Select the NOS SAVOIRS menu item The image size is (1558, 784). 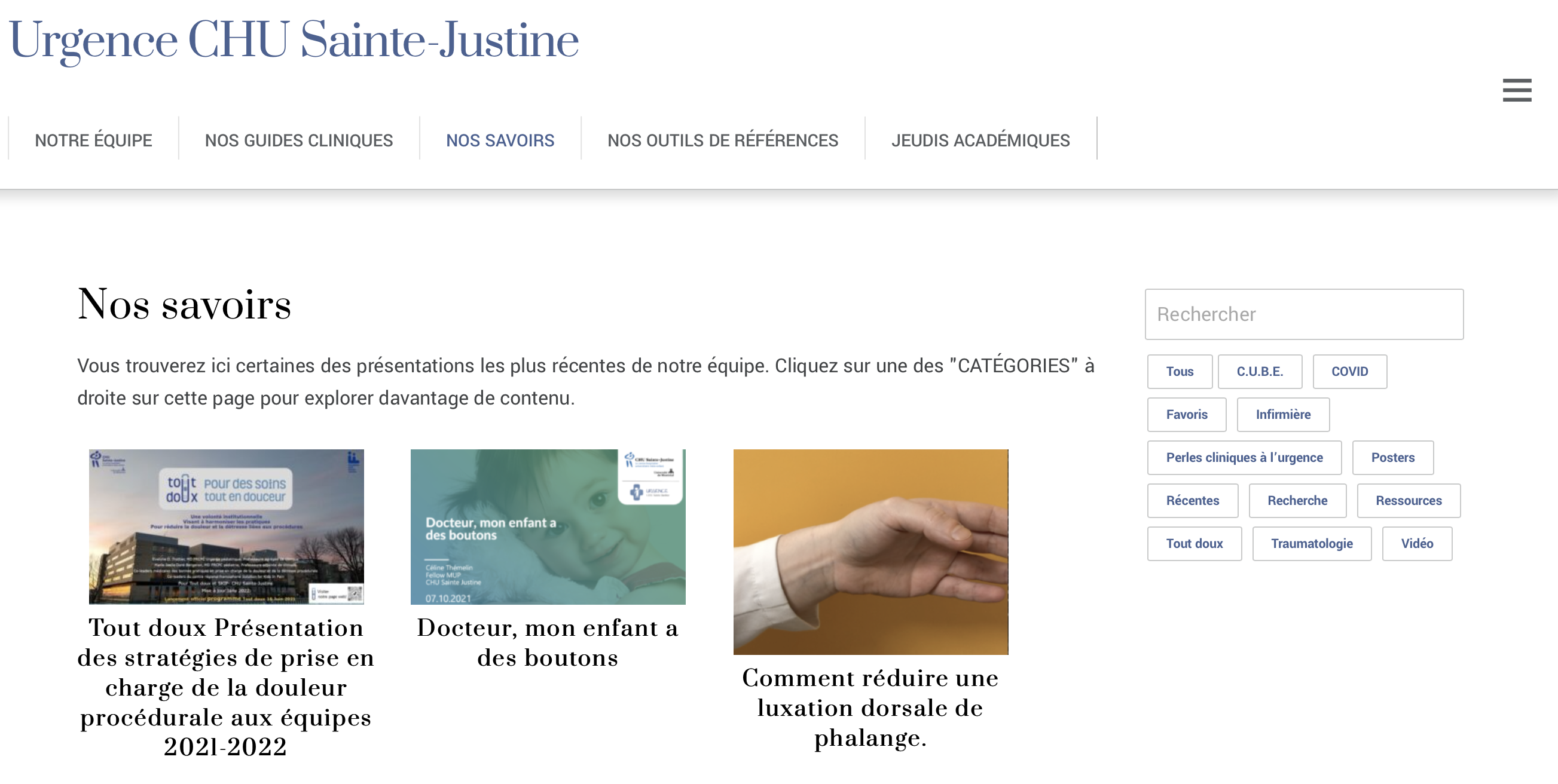point(500,140)
